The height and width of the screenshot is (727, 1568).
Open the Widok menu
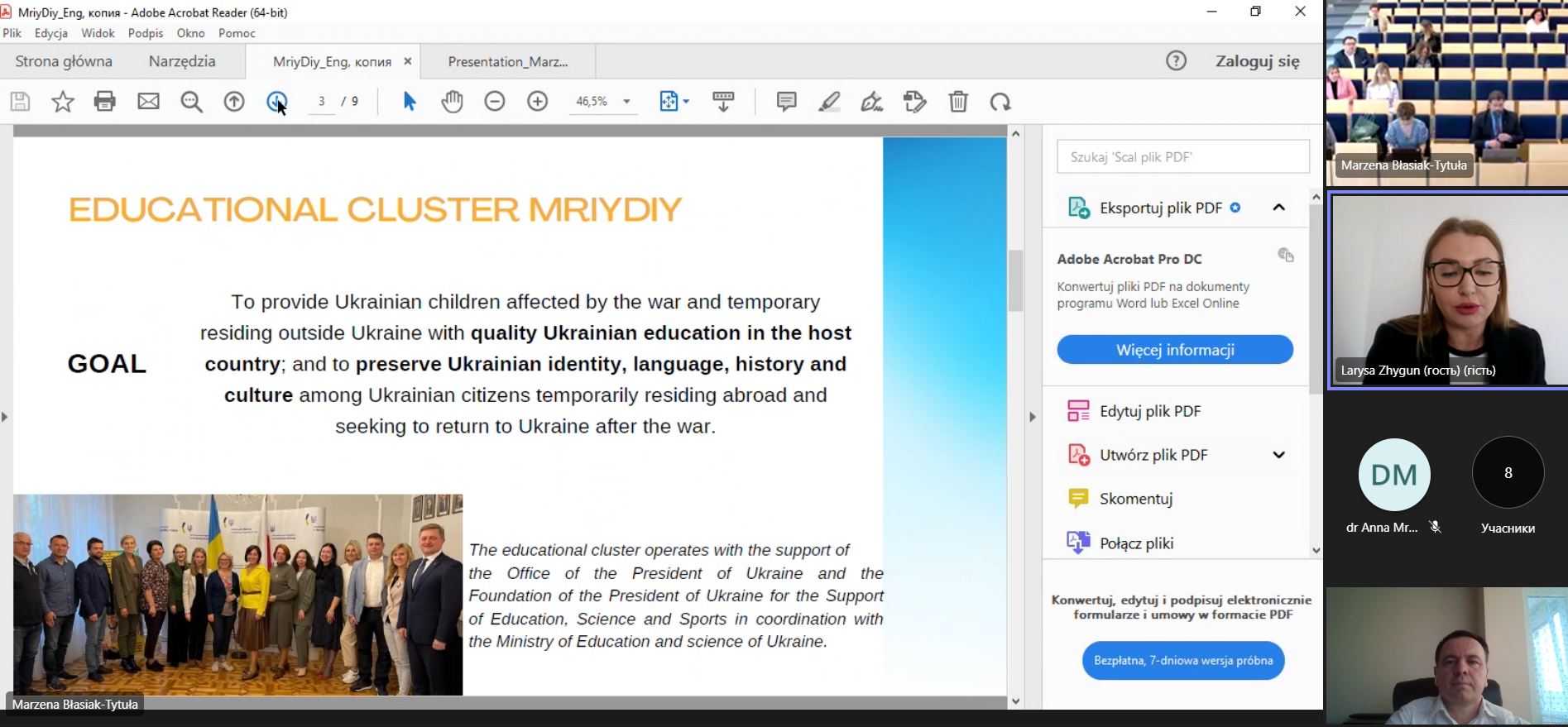pos(98,33)
